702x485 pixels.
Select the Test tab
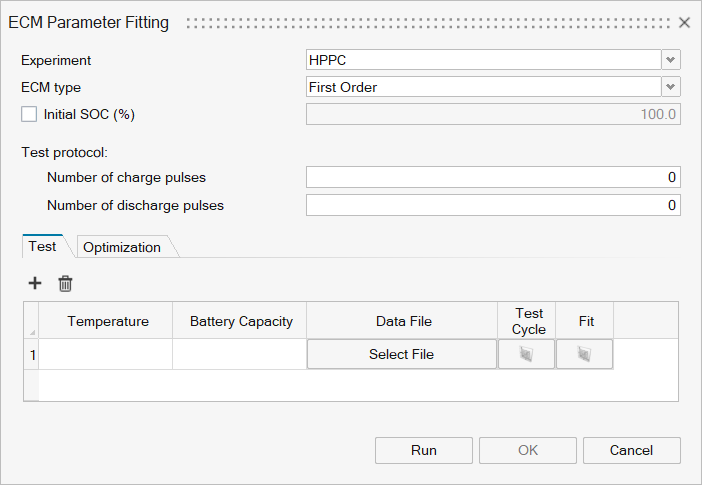click(42, 246)
